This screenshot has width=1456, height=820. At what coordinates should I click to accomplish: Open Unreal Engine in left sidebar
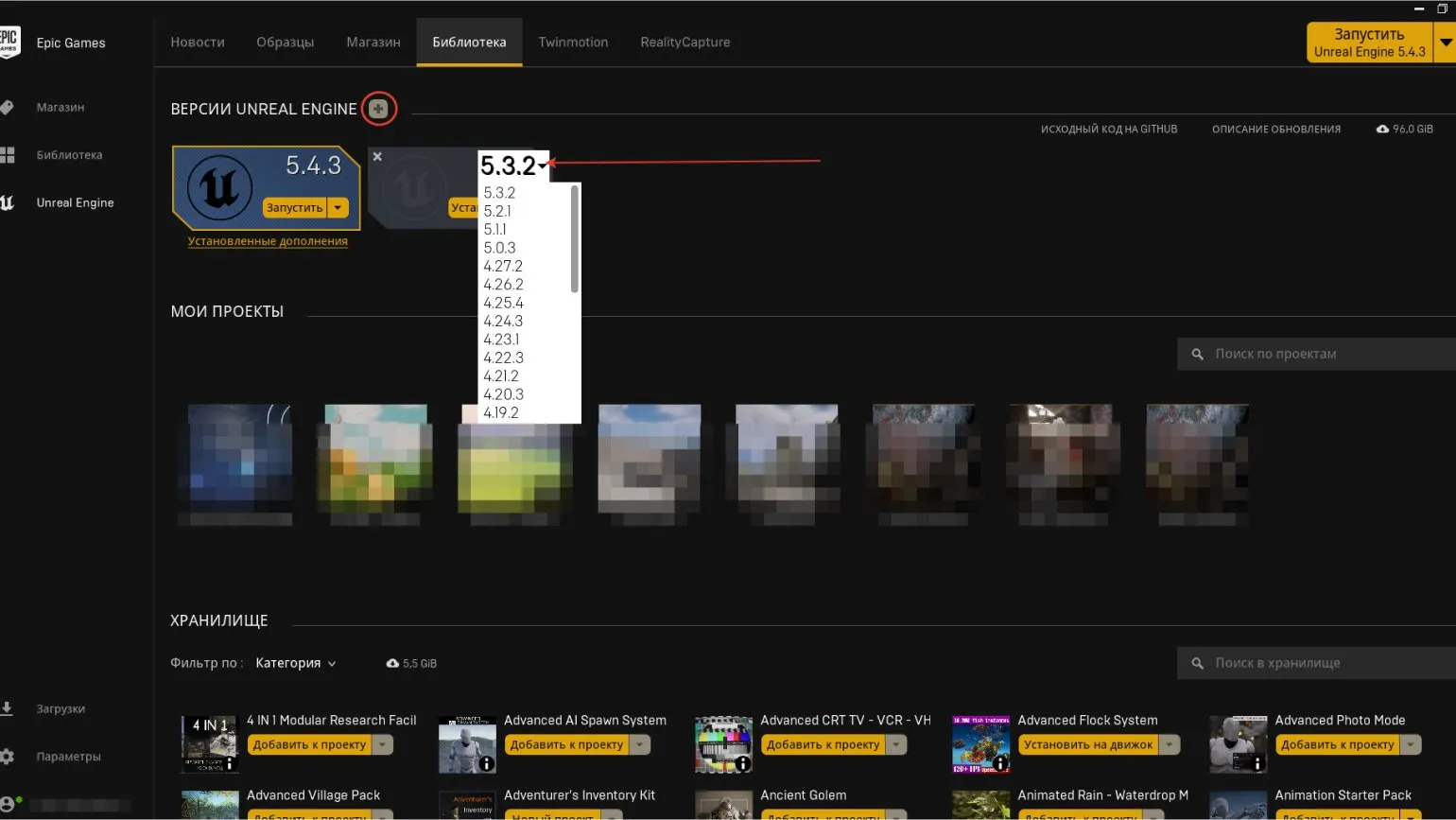coord(75,202)
